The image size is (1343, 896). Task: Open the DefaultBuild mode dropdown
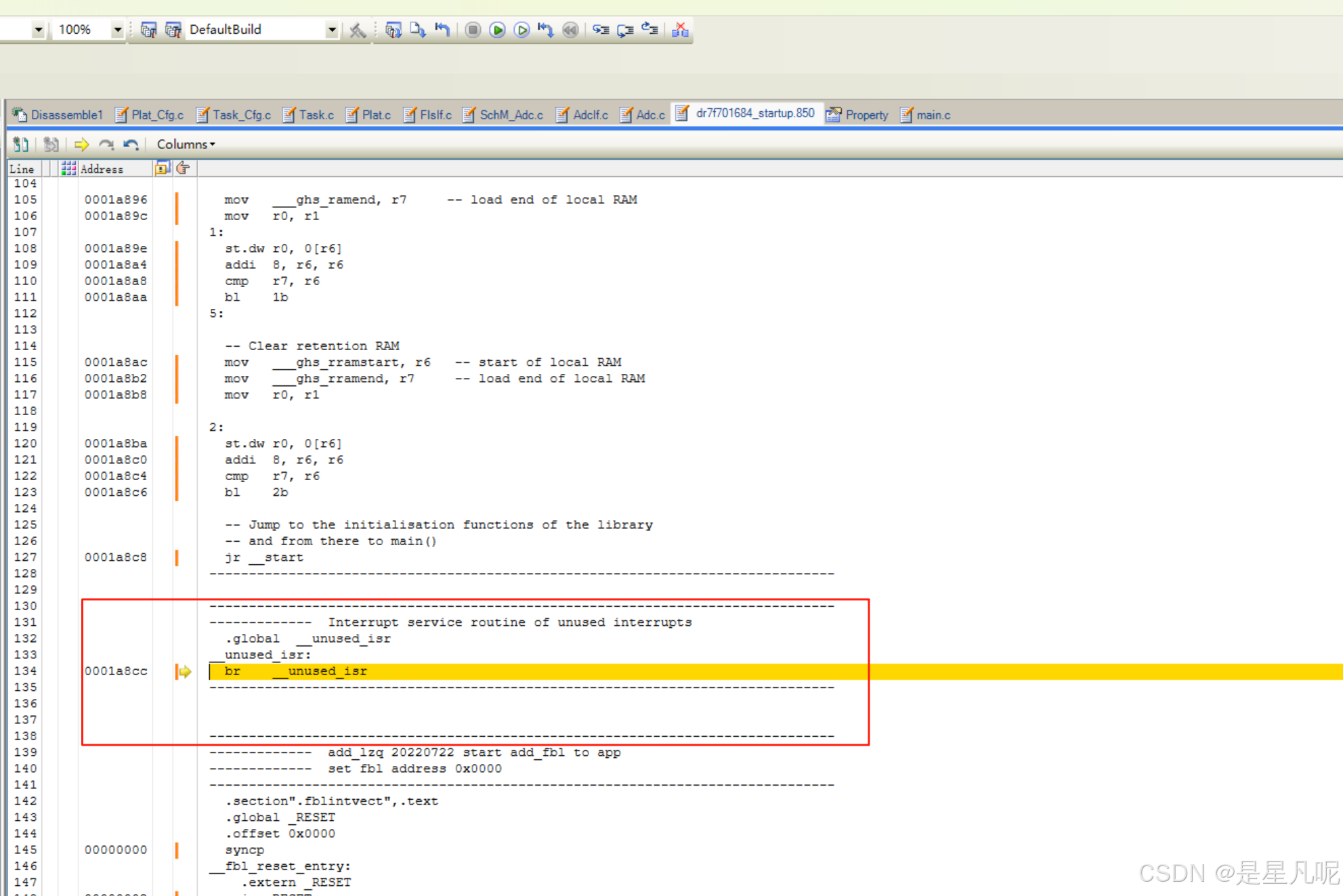point(331,30)
